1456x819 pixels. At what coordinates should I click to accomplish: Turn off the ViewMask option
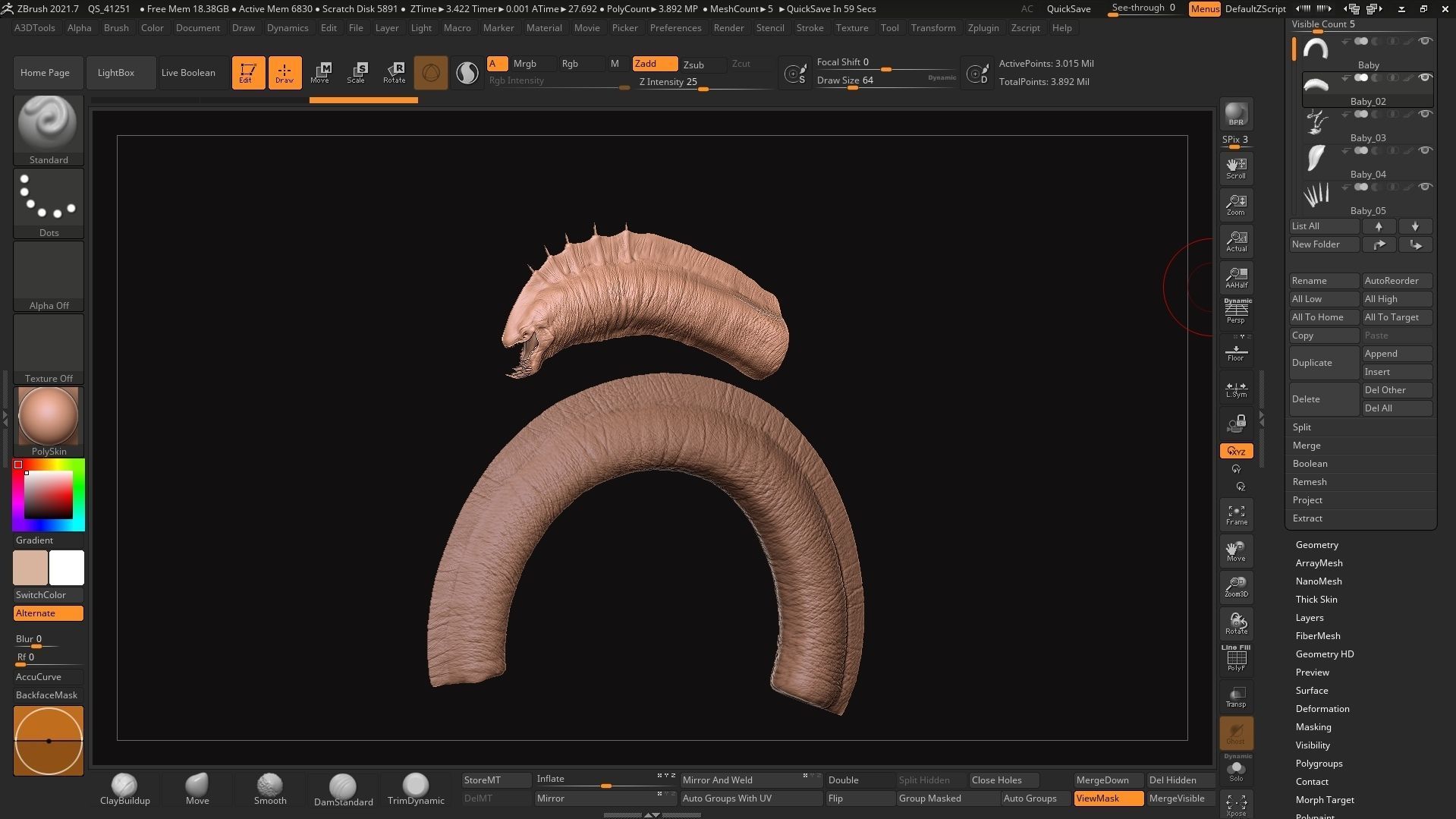(1109, 799)
